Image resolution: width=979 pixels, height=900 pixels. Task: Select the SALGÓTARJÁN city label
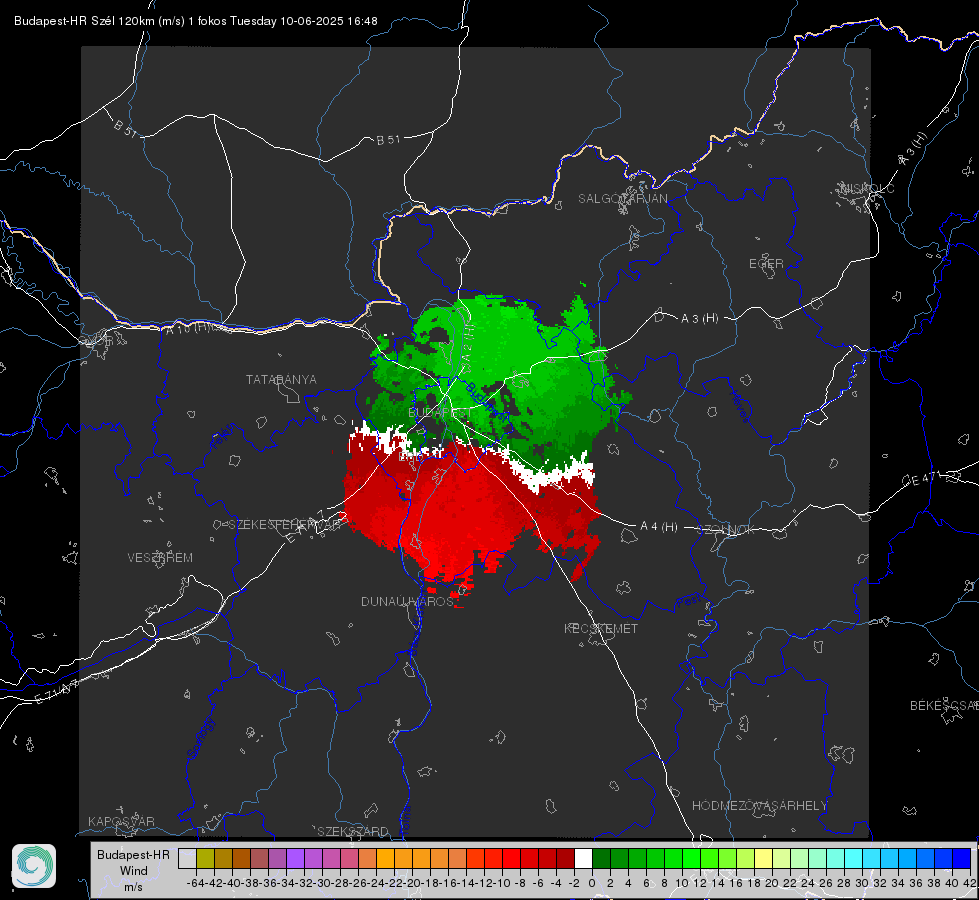pyautogui.click(x=622, y=199)
